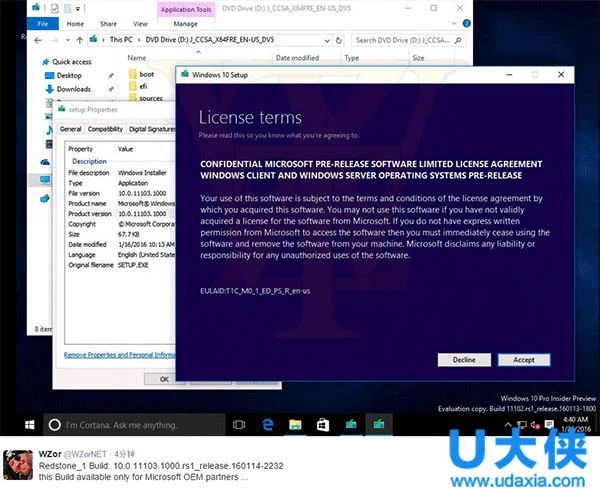This screenshot has height=488, width=600.
Task: Open Digital Signatures tab in setup Properties
Action: point(152,129)
